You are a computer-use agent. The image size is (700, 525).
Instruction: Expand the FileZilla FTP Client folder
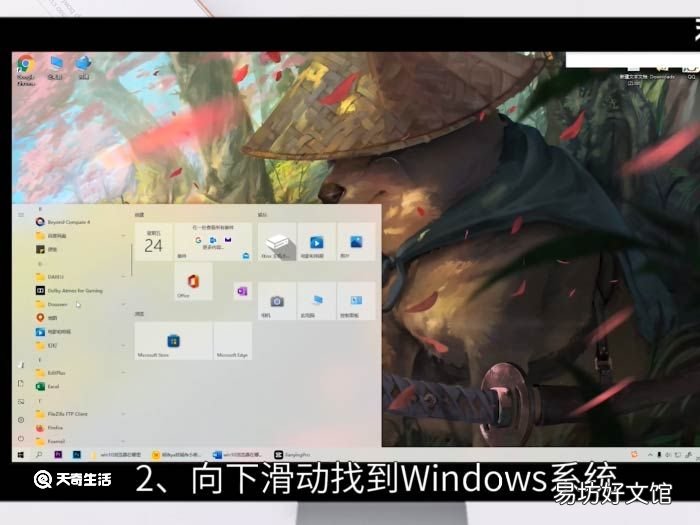click(81, 414)
